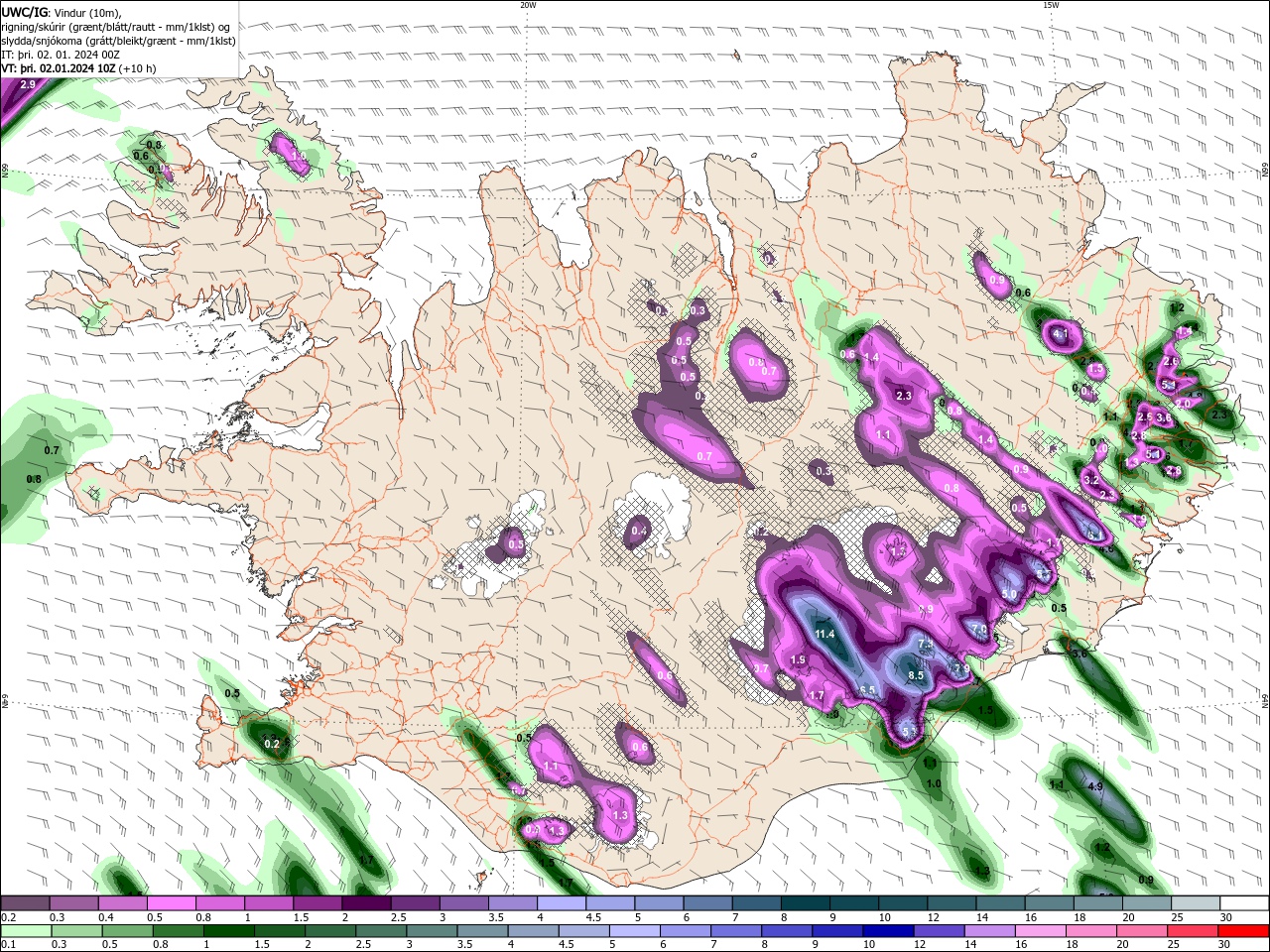Image resolution: width=1270 pixels, height=952 pixels.
Task: Select bottom legend deep blue swatch labeled 10
Action: [889, 931]
